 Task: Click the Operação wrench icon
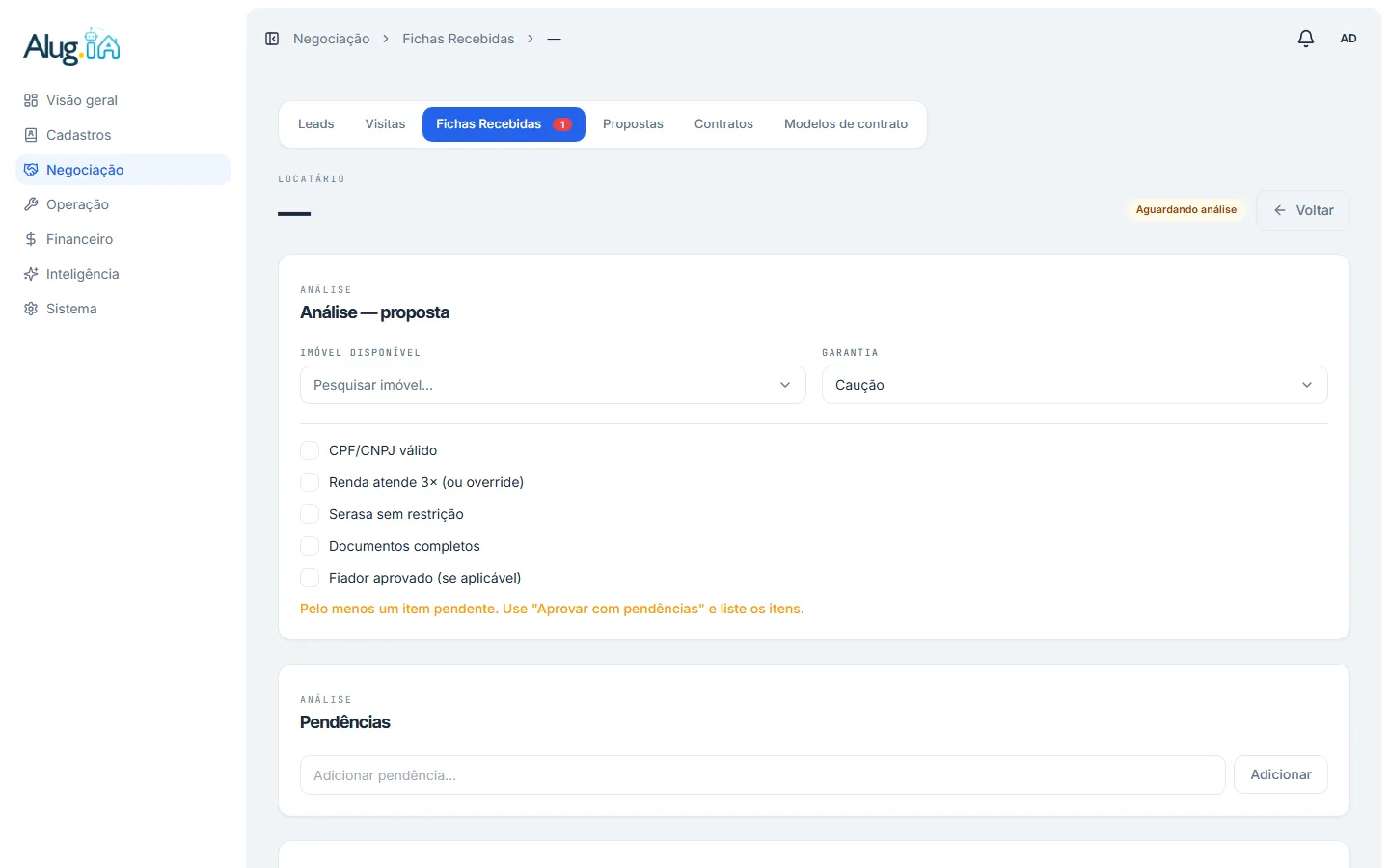click(31, 204)
